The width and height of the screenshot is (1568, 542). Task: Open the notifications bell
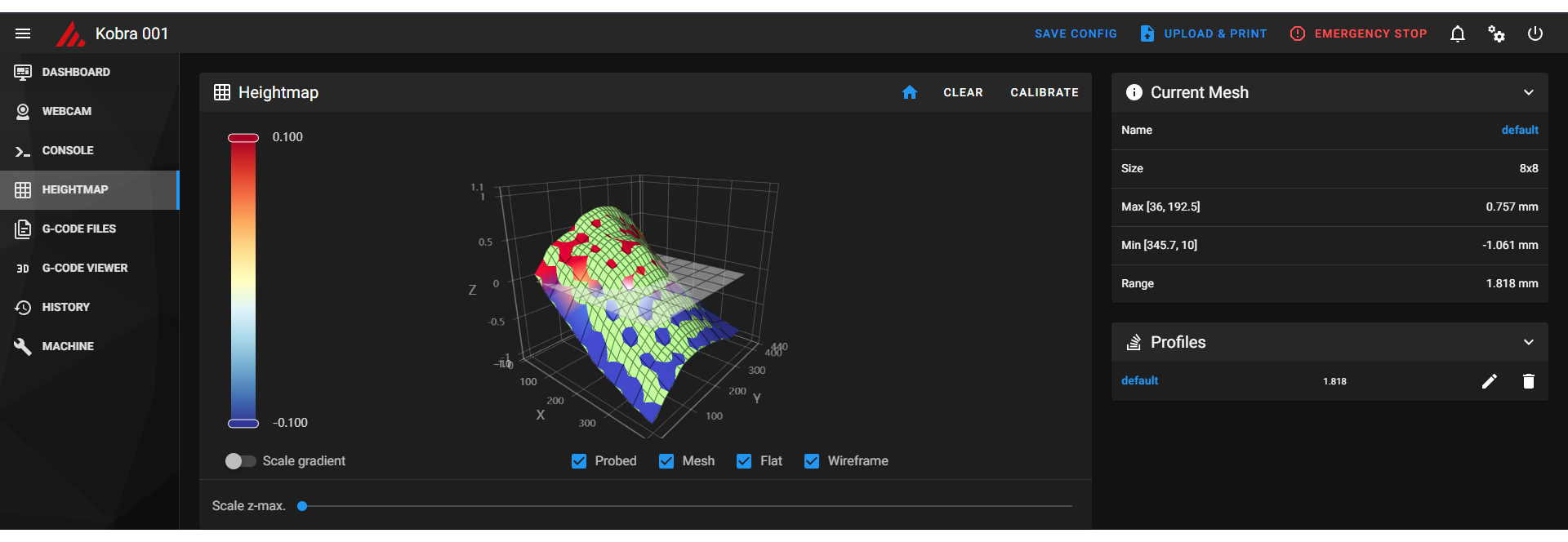pyautogui.click(x=1458, y=33)
